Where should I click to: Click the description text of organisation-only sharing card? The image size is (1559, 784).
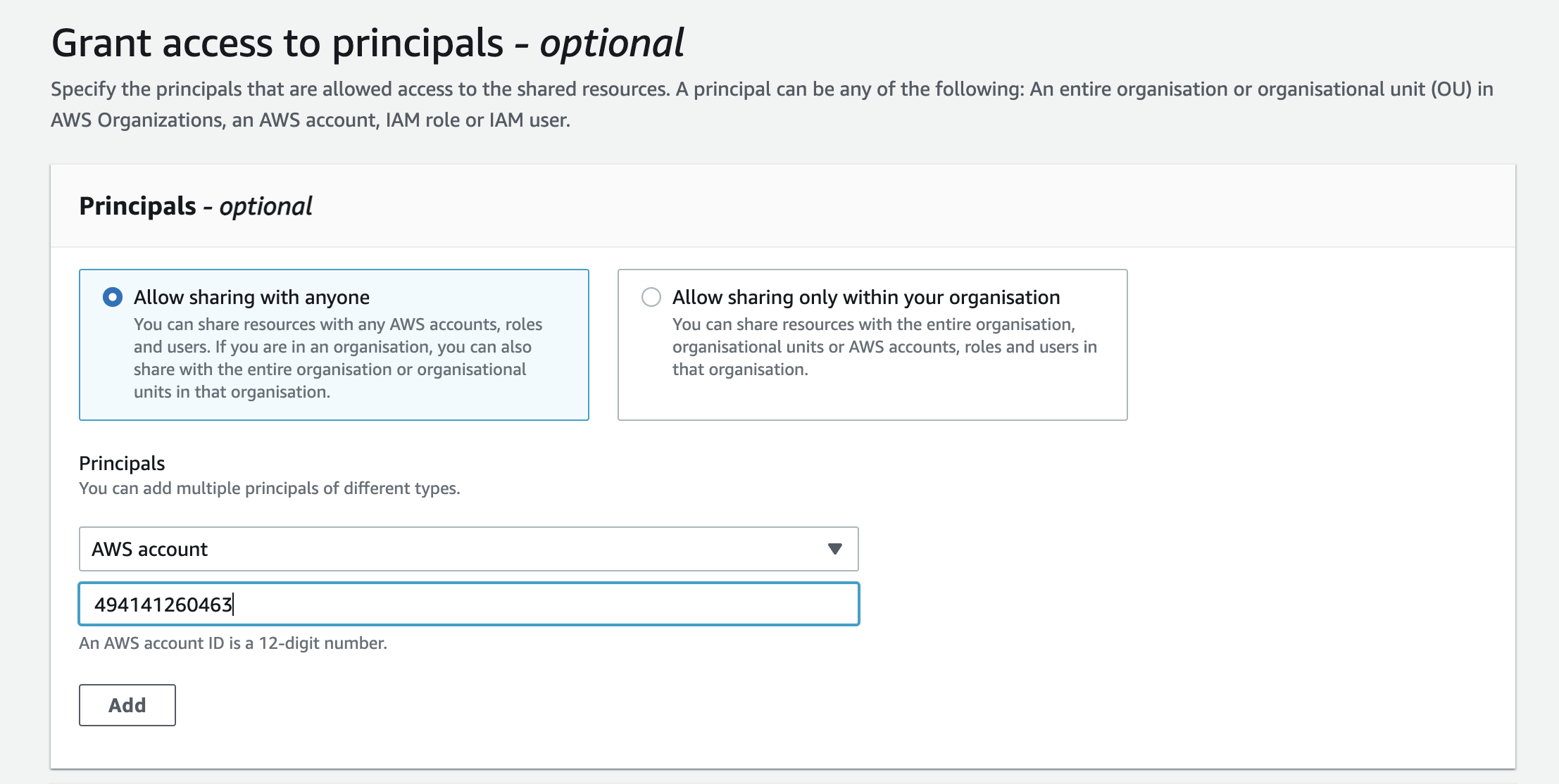point(884,347)
